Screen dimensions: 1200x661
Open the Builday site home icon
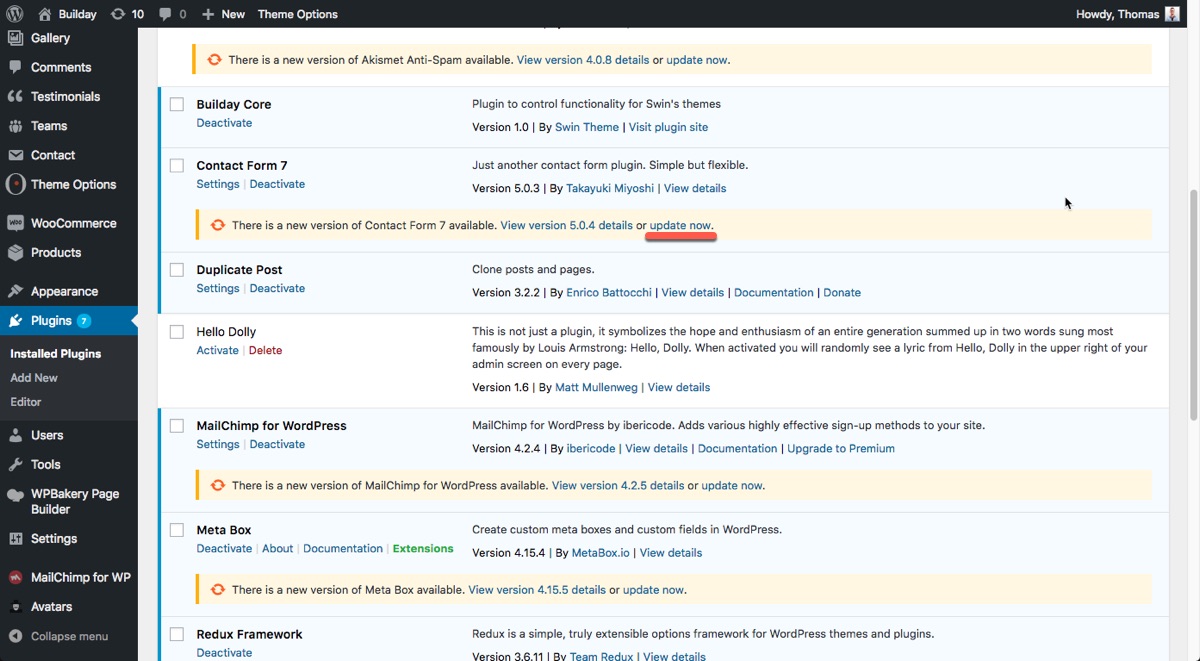[45, 14]
